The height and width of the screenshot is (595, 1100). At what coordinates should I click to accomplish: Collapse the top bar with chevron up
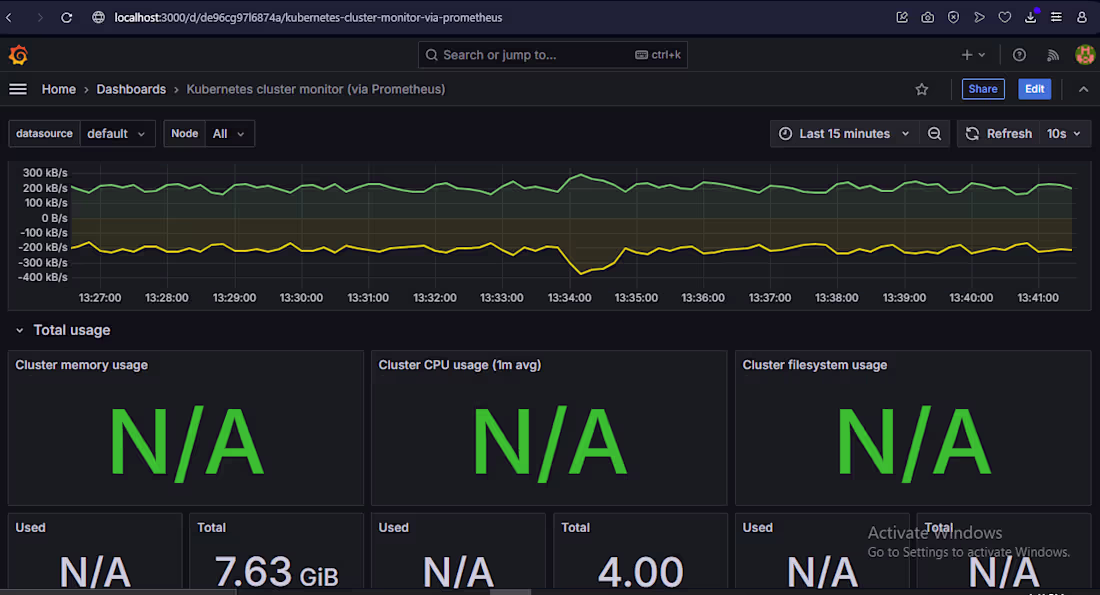pyautogui.click(x=1083, y=89)
